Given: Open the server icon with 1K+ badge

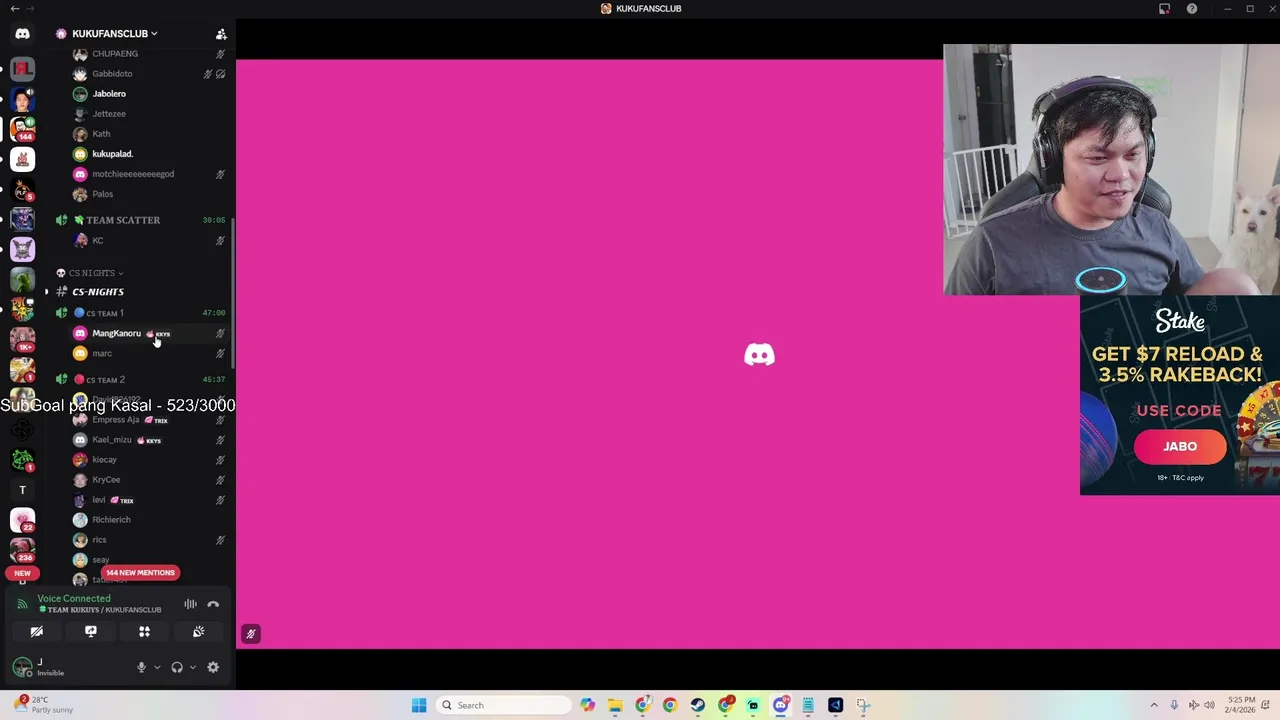Looking at the screenshot, I should click(22, 339).
